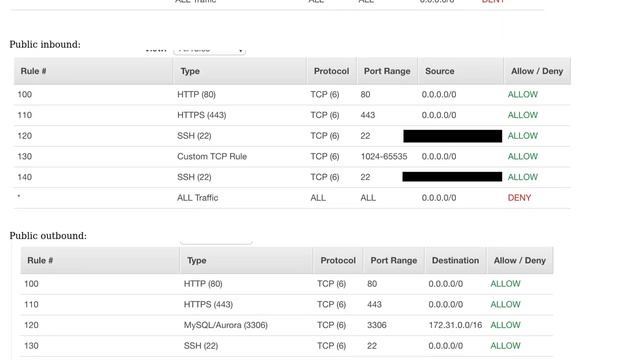Viewport: 640px width, 360px height.
Task: Click ALL Traffic type in inbound table
Action: click(x=198, y=198)
